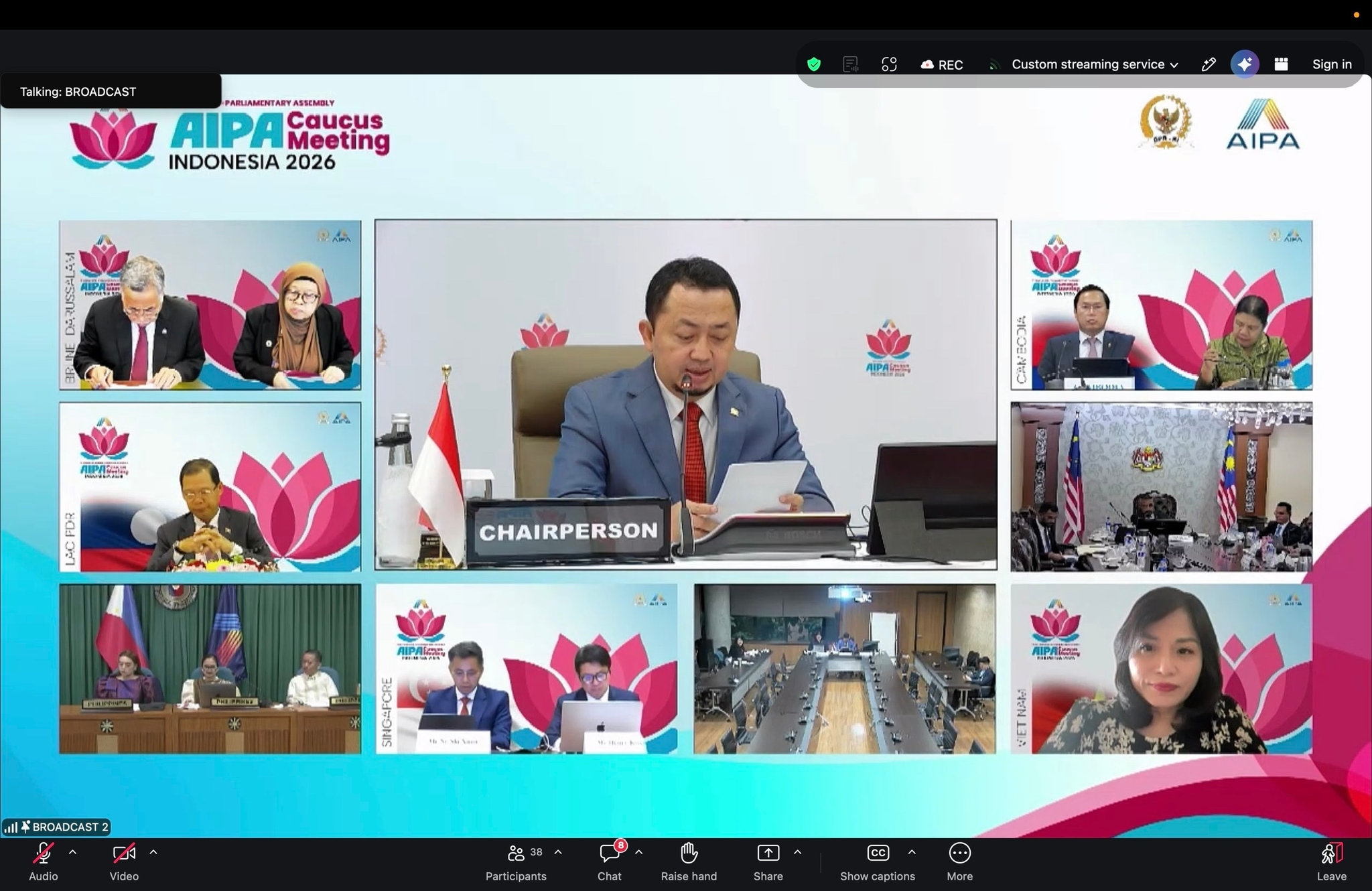Open the AI Companion sparkle icon
This screenshot has width=1372, height=891.
1245,64
